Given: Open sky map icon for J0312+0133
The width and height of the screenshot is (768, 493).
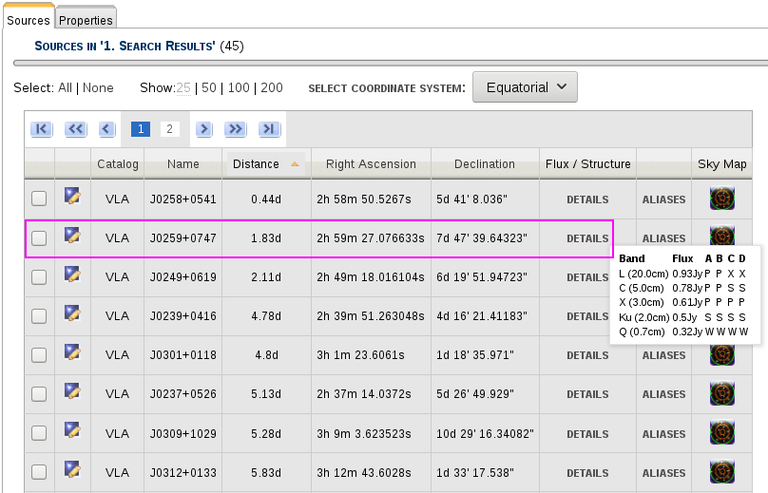Looking at the screenshot, I should coord(721,472).
